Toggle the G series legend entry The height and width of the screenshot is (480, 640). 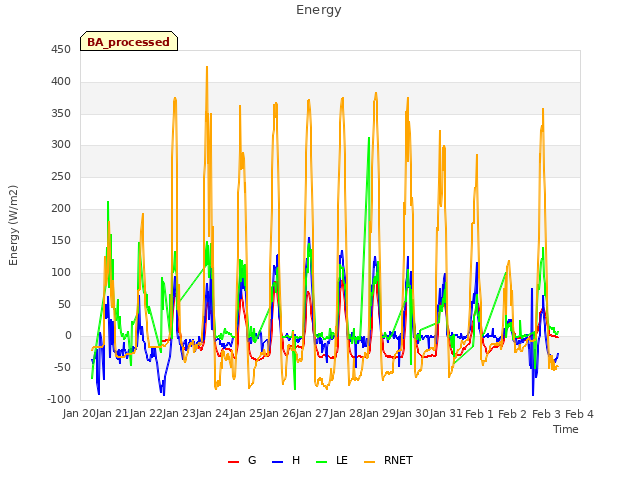242,460
